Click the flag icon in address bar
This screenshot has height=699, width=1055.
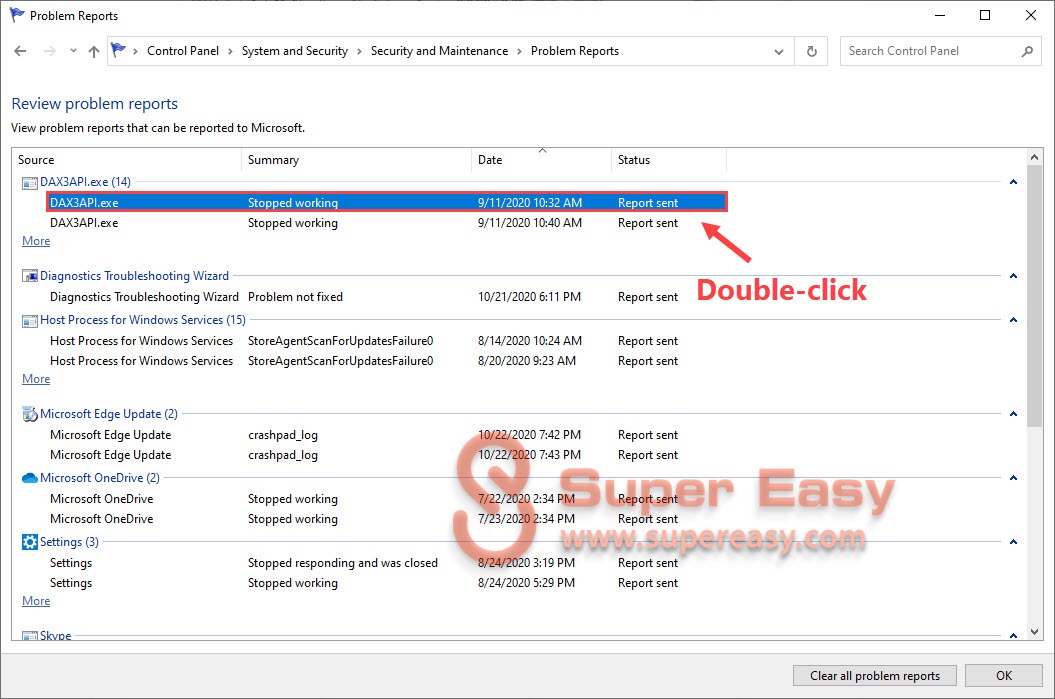coord(118,50)
